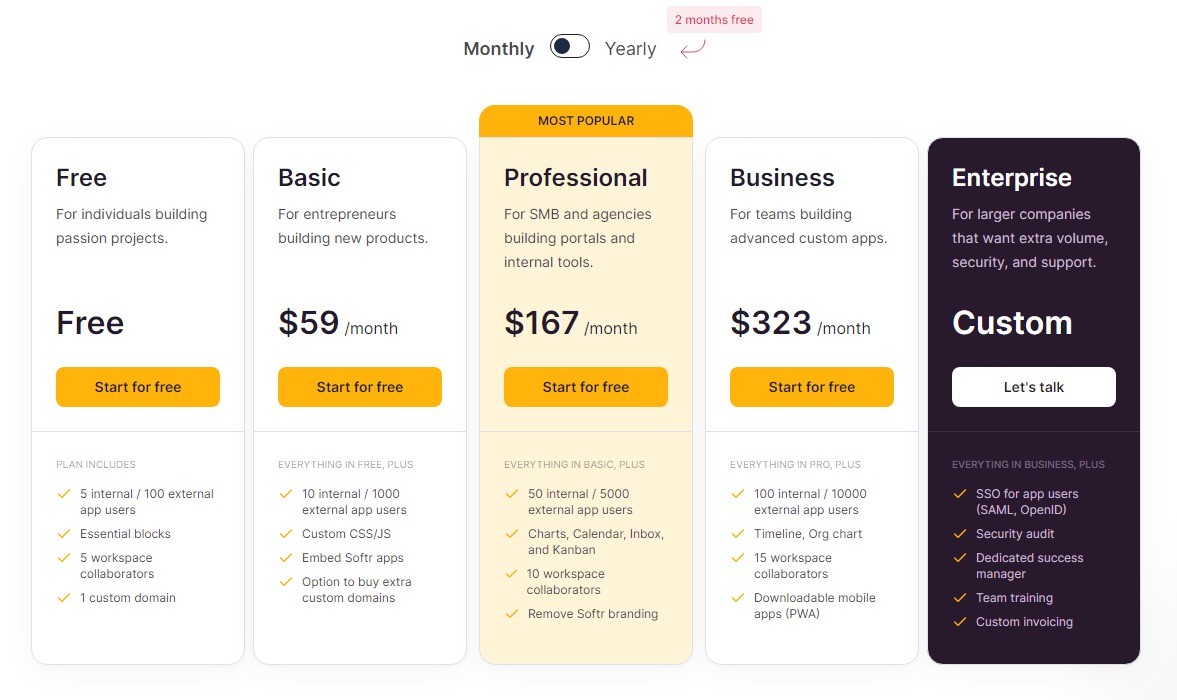Viewport: 1177px width, 700px height.
Task: Click the checkmark beside 'SSO for app users (SAML, OpenID)'
Action: (959, 494)
